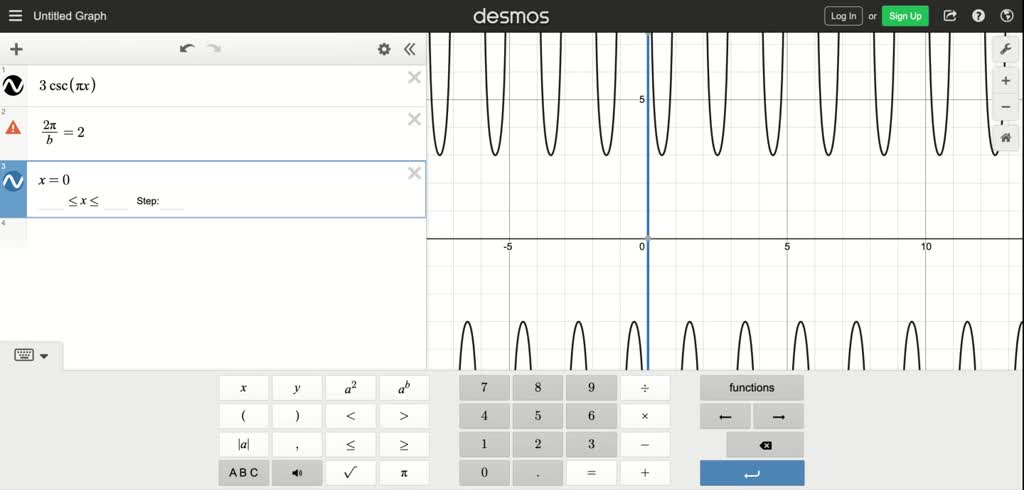Toggle keyboard audio trace speaker key
The width and height of the screenshot is (1024, 490).
(297, 473)
